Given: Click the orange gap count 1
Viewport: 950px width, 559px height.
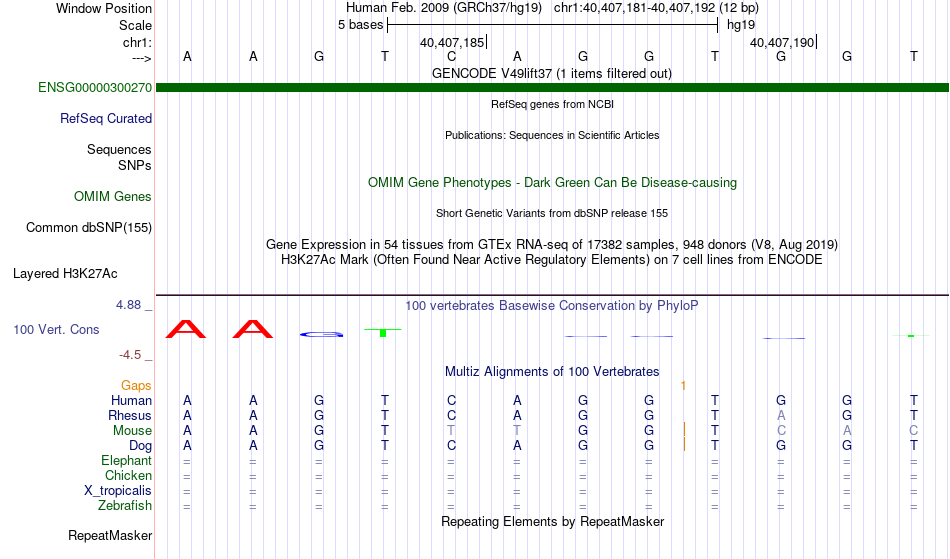Looking at the screenshot, I should point(683,386).
